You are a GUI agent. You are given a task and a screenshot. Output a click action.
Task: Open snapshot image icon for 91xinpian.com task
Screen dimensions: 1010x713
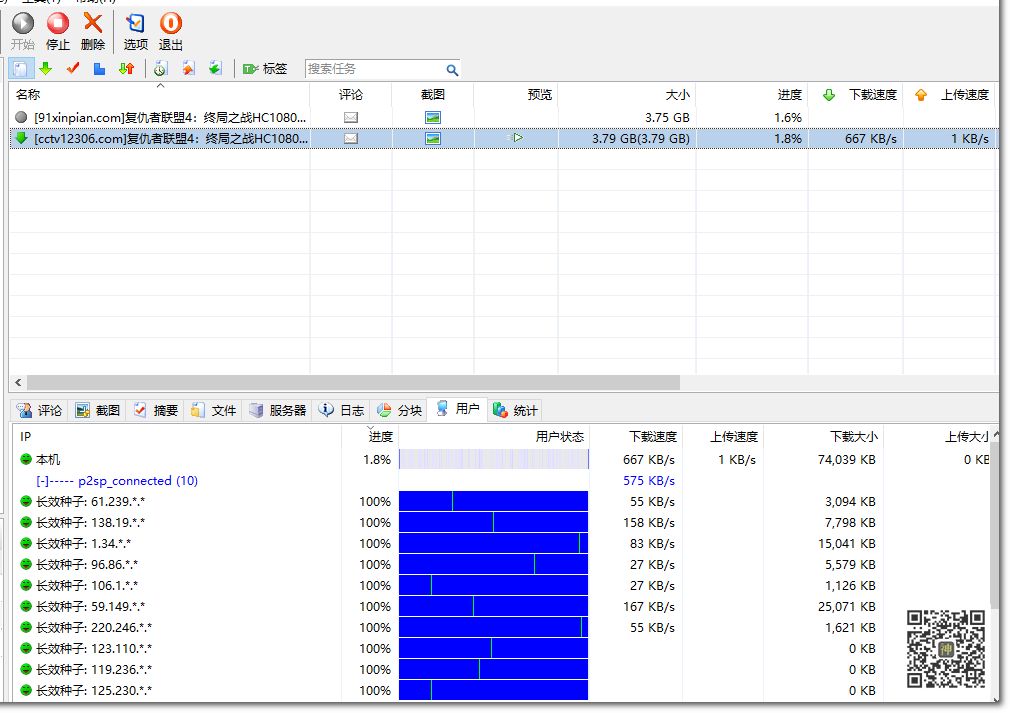pos(433,117)
